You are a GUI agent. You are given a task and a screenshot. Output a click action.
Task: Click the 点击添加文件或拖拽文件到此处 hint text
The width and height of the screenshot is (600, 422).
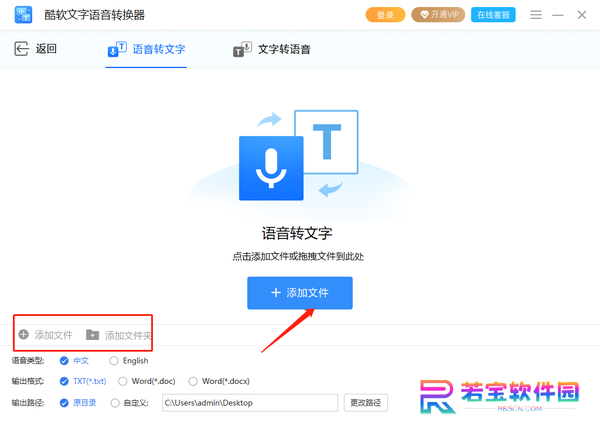pyautogui.click(x=298, y=256)
